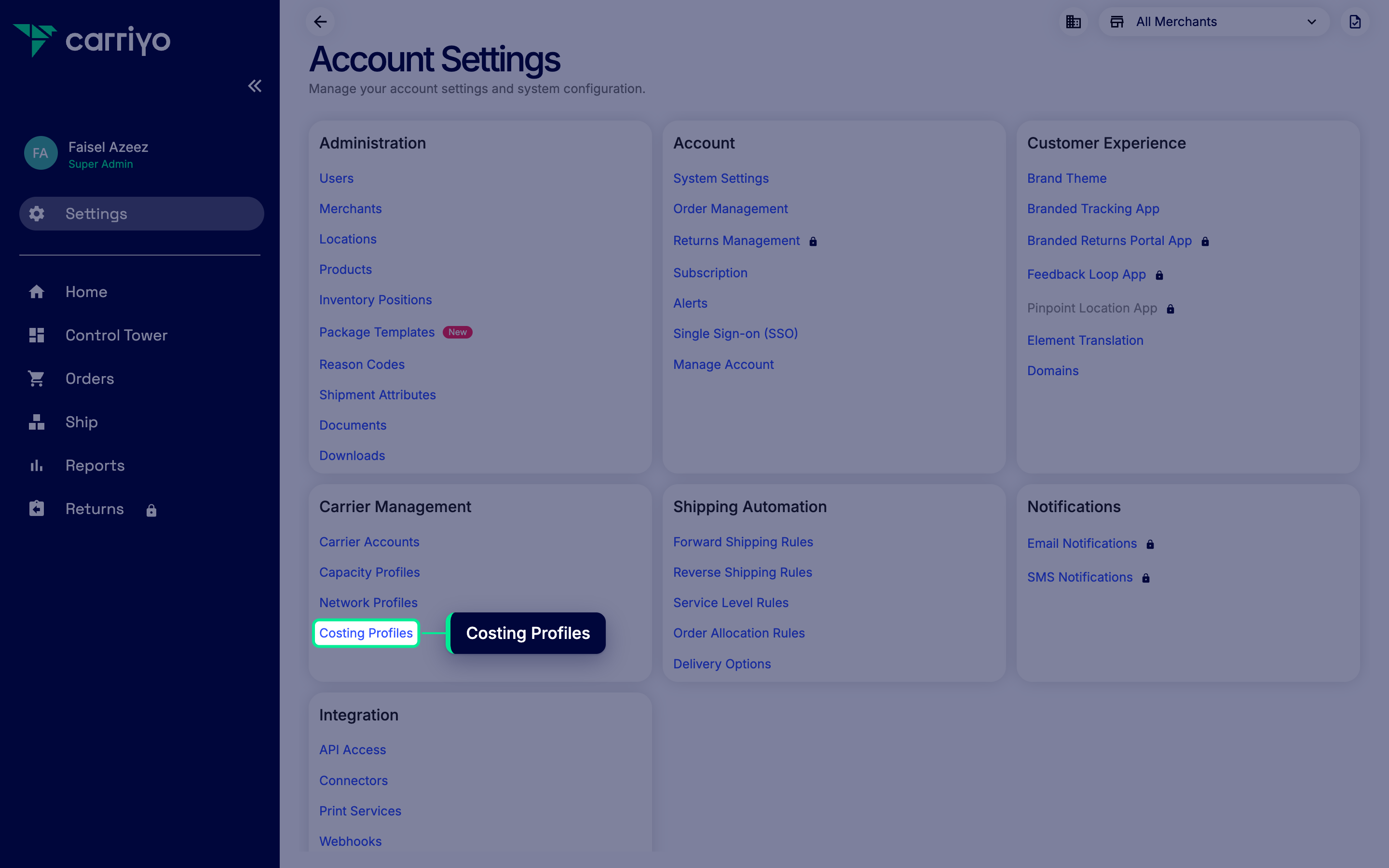The image size is (1389, 868).
Task: Click the Control Tower dashboard icon
Action: click(37, 335)
